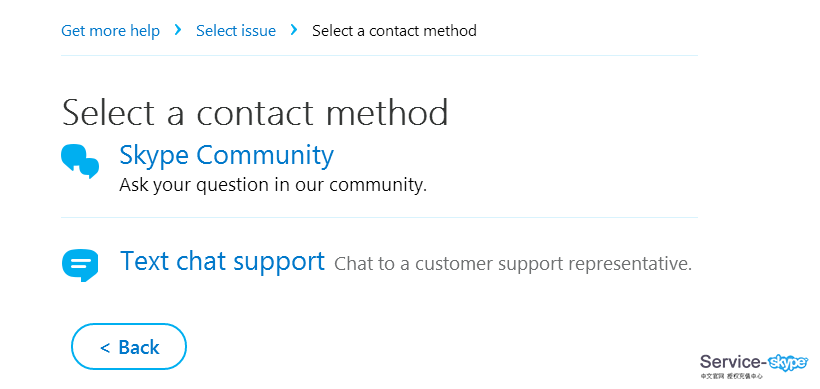Open the Skype Community link
Image resolution: width=820 pixels, height=389 pixels.
pyautogui.click(x=226, y=155)
